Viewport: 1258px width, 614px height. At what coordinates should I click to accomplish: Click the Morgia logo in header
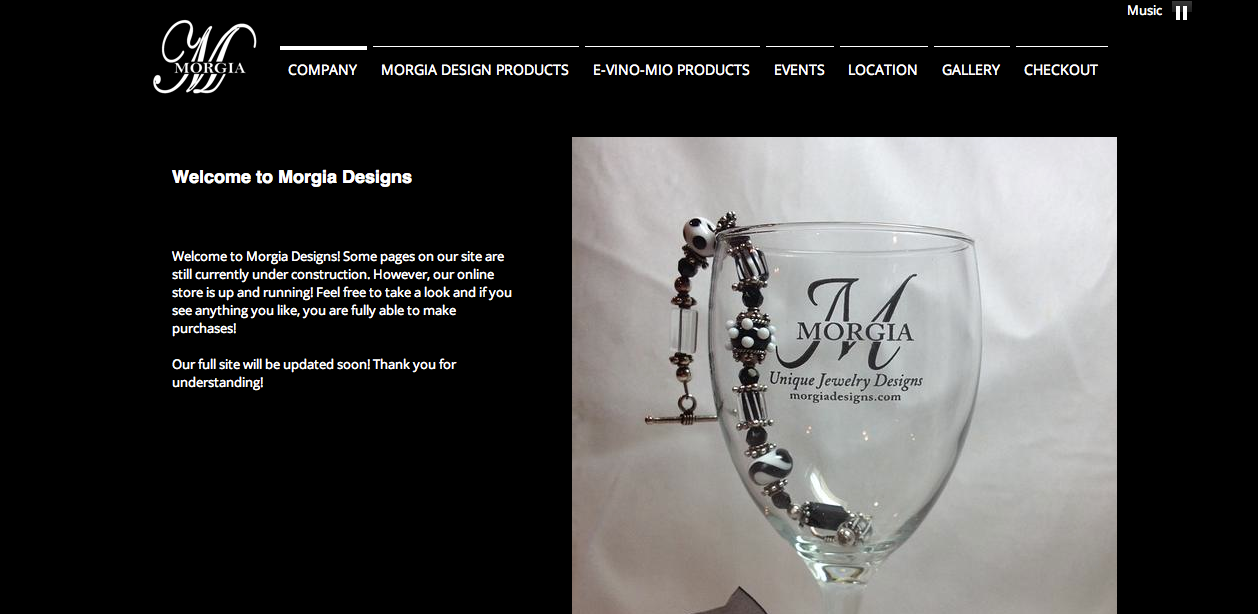coord(204,57)
